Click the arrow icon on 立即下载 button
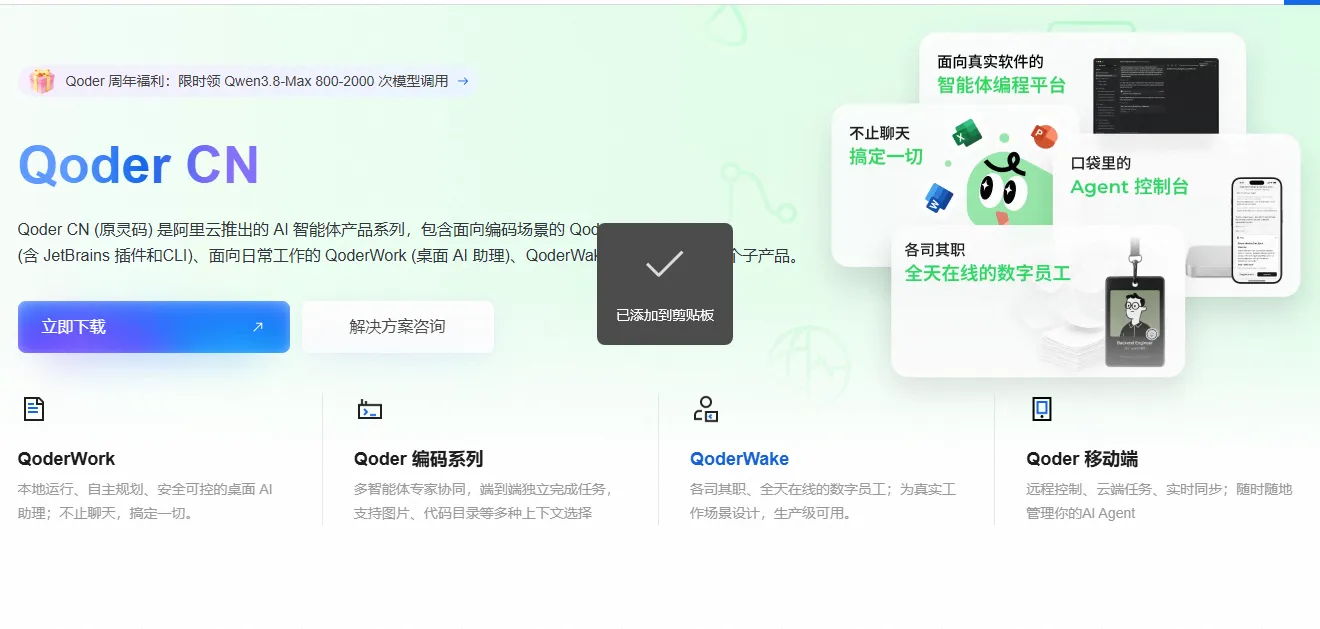The height and width of the screenshot is (629, 1320). (258, 327)
